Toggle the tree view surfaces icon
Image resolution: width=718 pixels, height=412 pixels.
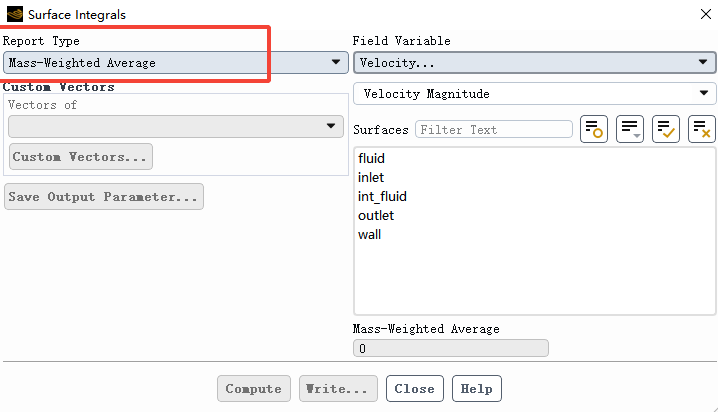point(630,129)
